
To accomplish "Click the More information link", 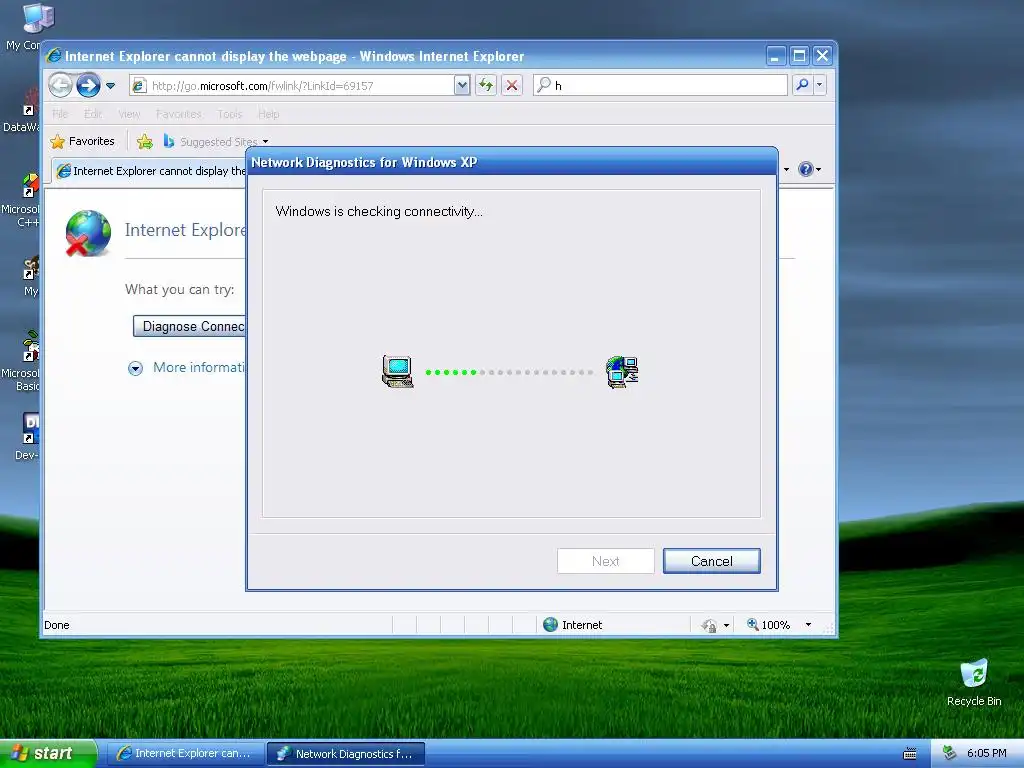I will click(x=199, y=367).
